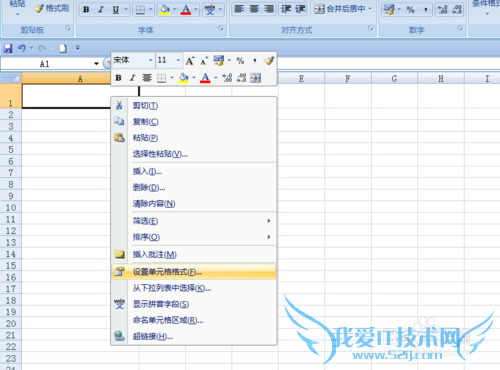Choose 插入(I)... in context menu
This screenshot has height=370, width=500.
click(194, 171)
